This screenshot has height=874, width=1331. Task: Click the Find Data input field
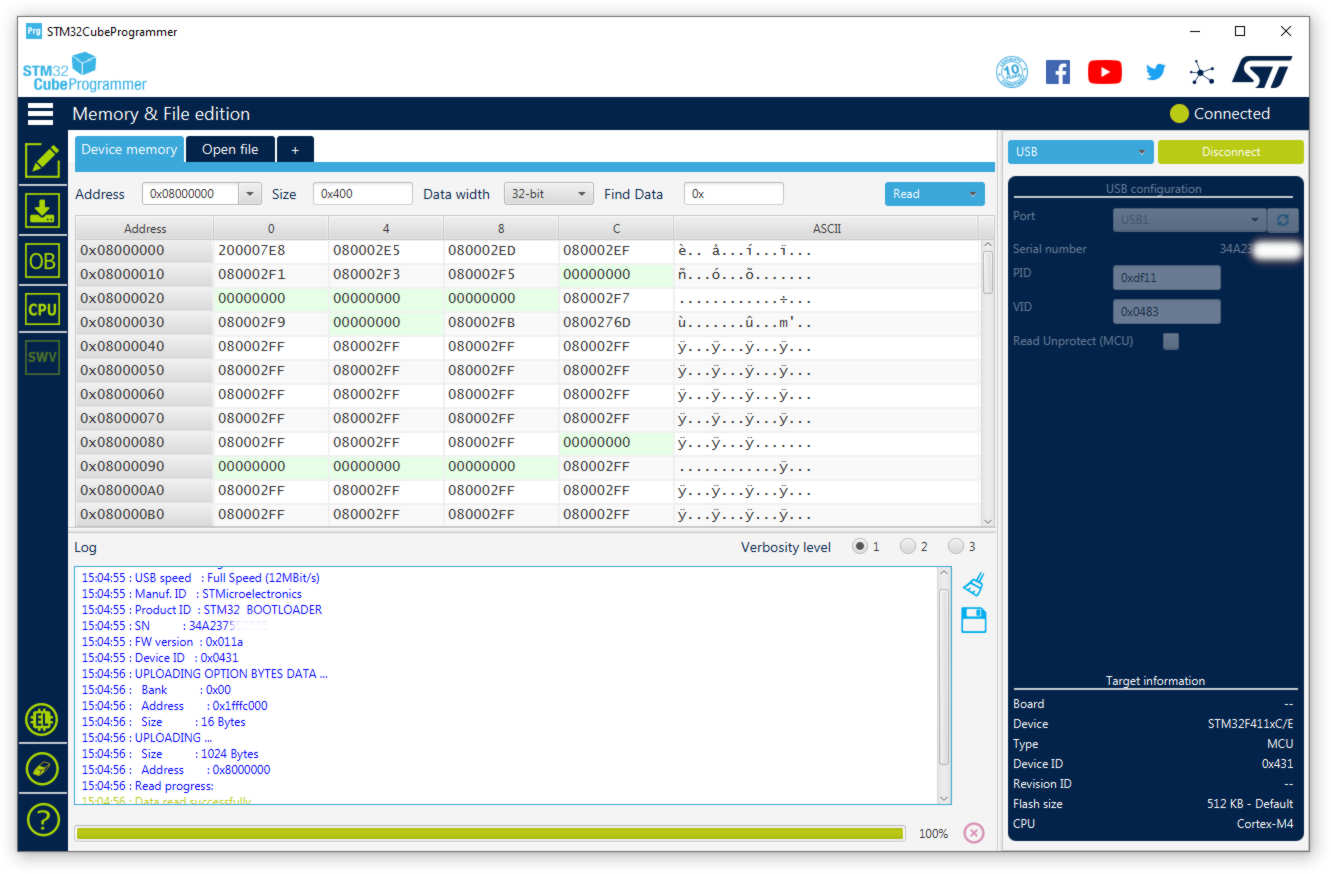pyautogui.click(x=733, y=194)
